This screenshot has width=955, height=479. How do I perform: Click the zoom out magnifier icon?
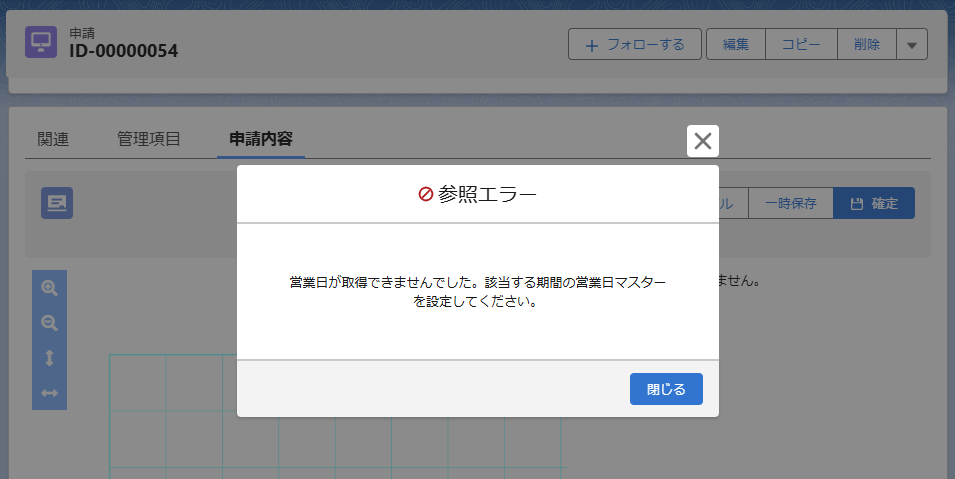click(49, 322)
